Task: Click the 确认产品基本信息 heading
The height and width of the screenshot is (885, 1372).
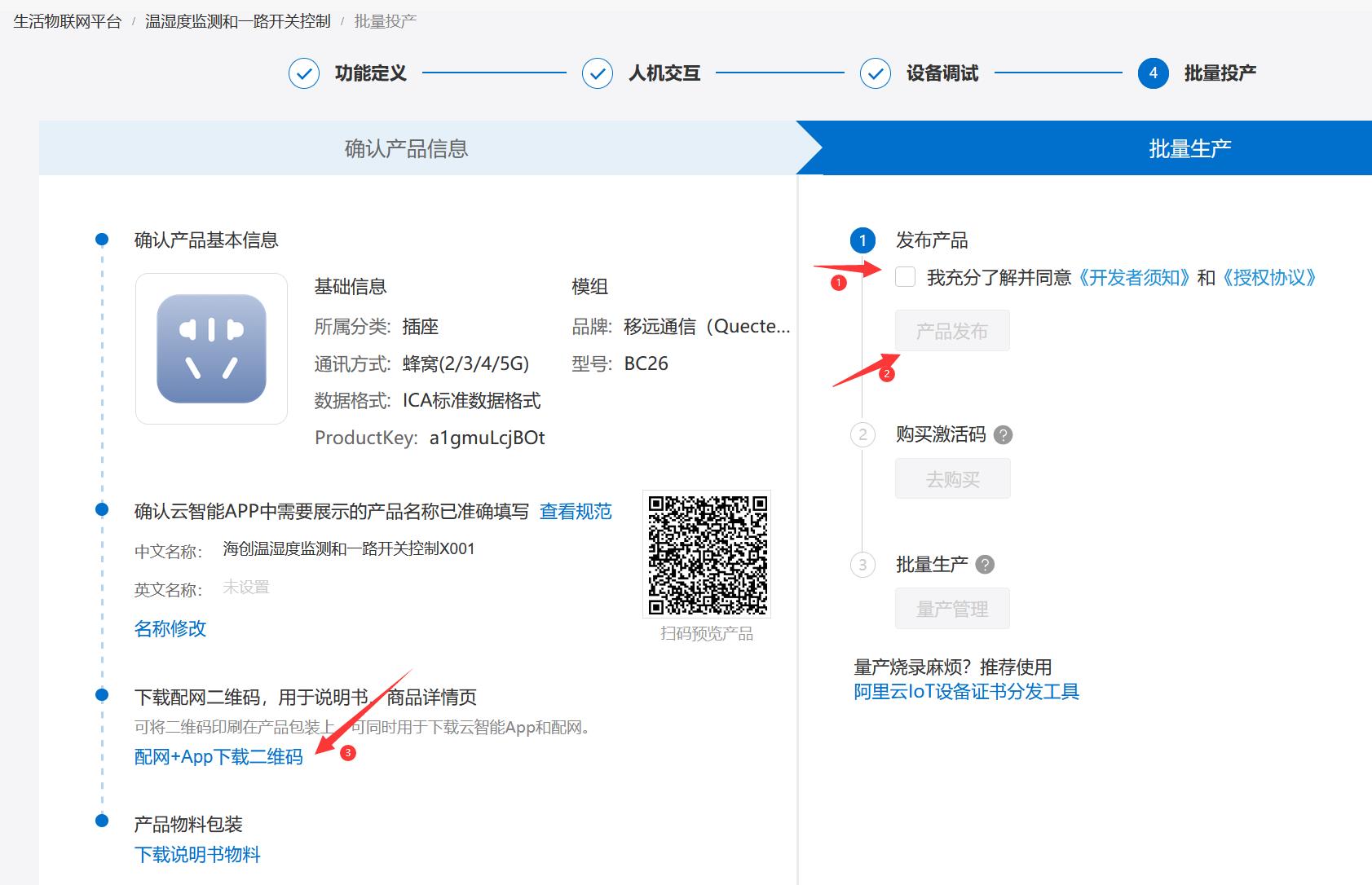Action: pyautogui.click(x=206, y=240)
